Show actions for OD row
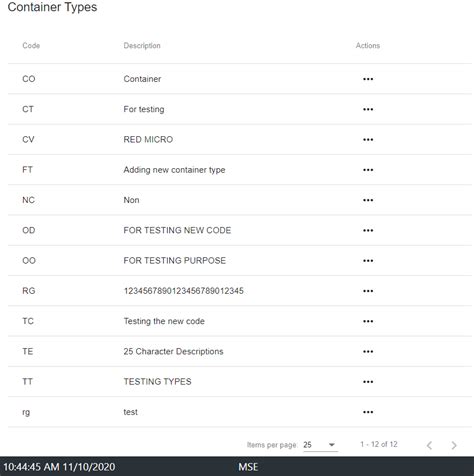The image size is (474, 476). 368,230
